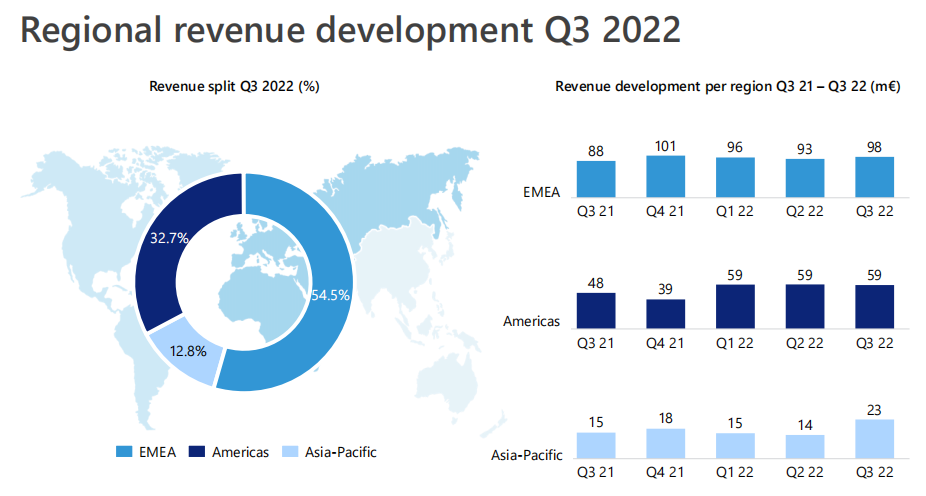Click the EMEA row label beside the bar chart
926x496 pixels.
coord(541,192)
